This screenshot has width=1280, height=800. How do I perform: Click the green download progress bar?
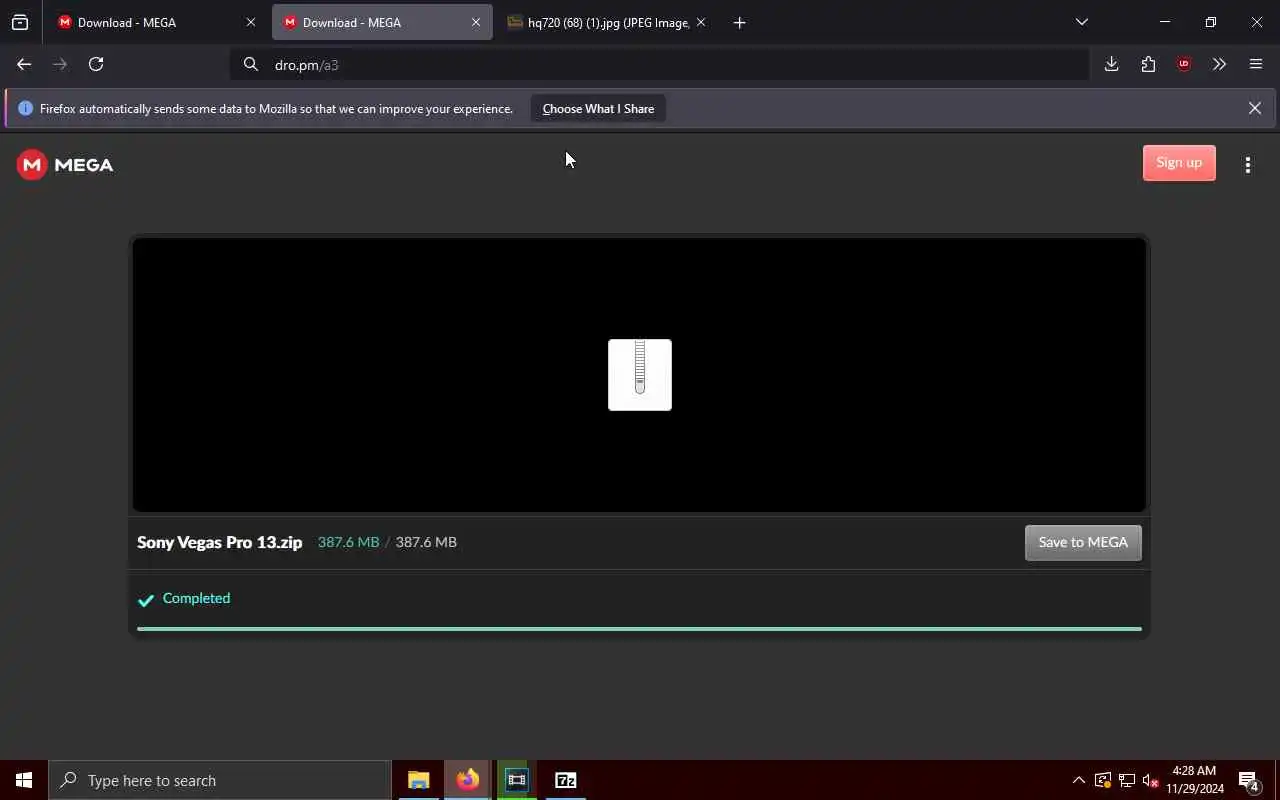(x=639, y=629)
